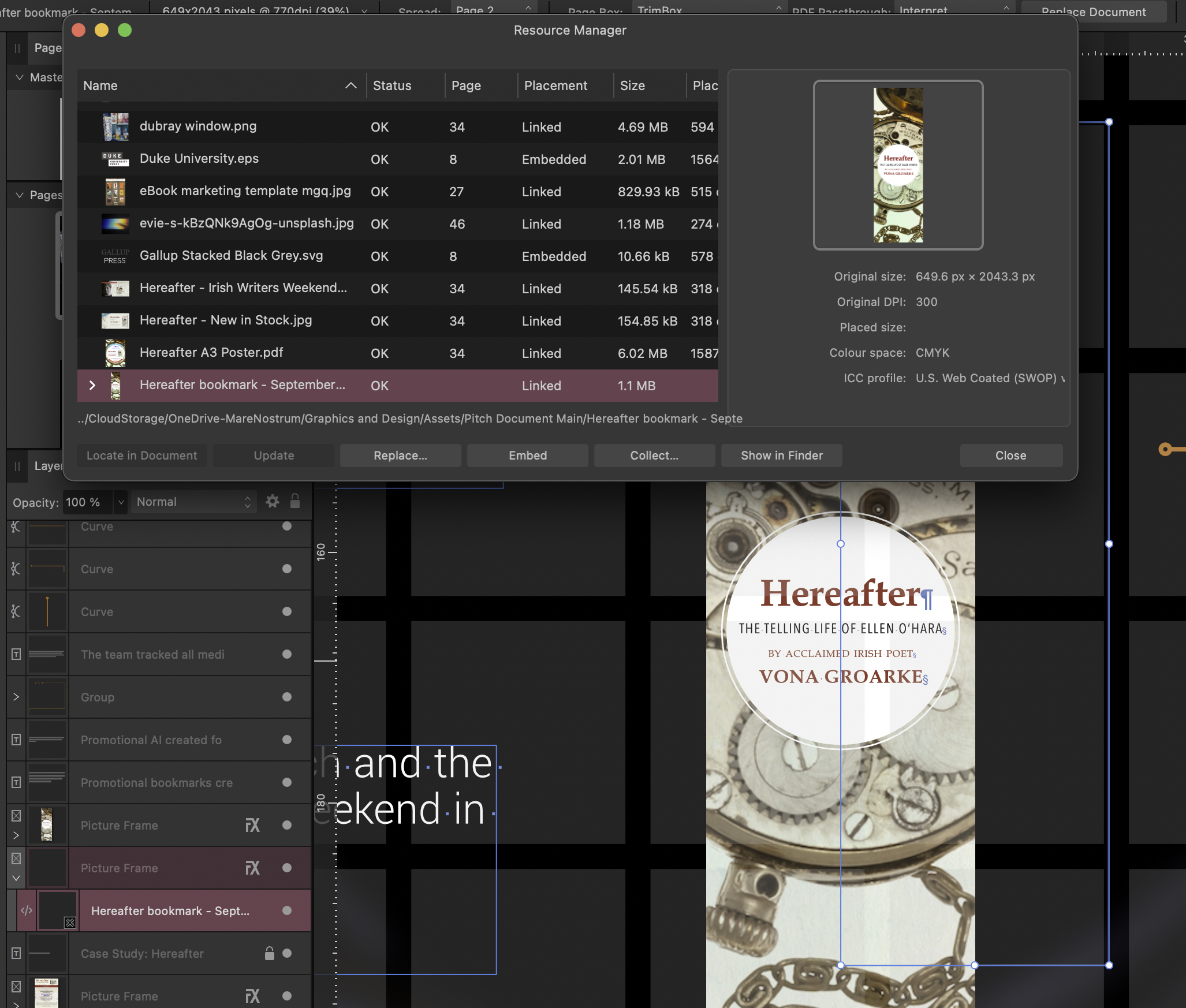The image size is (1186, 1008).
Task: Collapse the Pages section
Action: 19,195
